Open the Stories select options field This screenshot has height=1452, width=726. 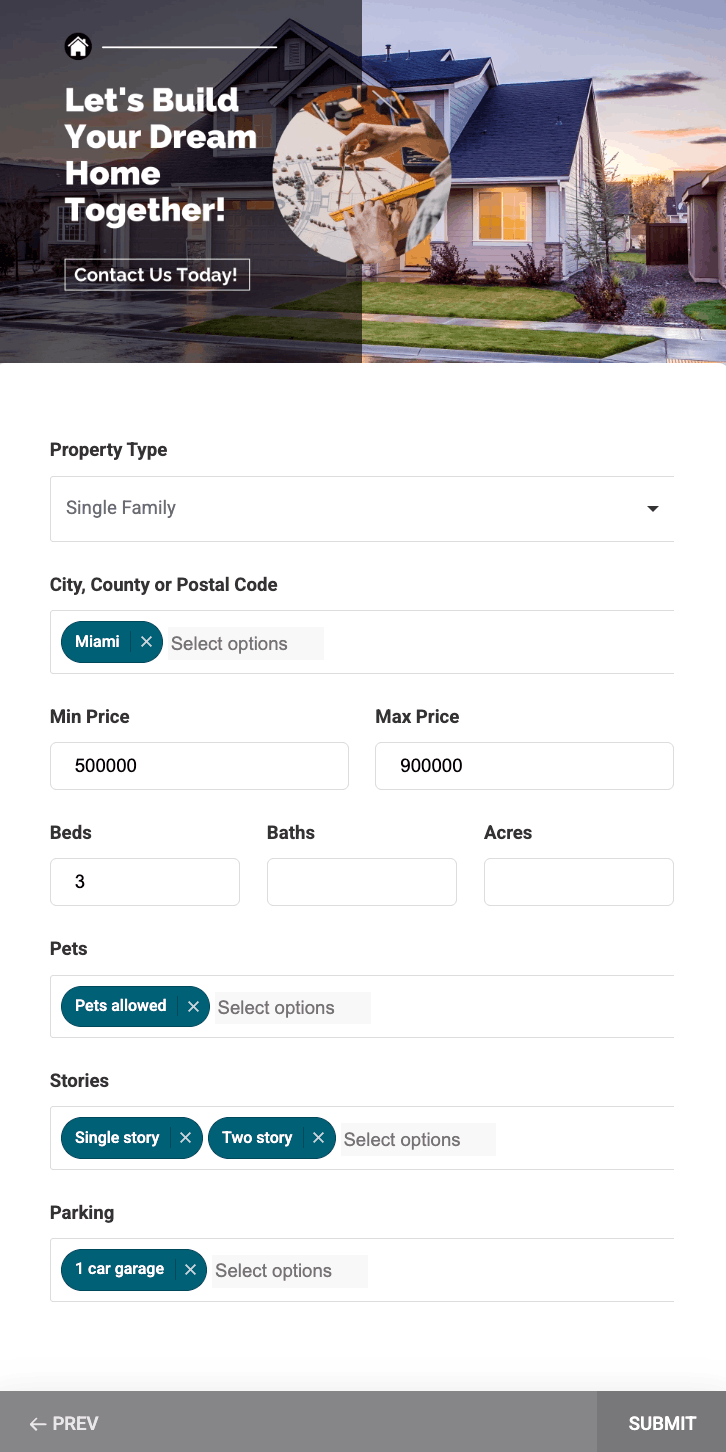(418, 1140)
